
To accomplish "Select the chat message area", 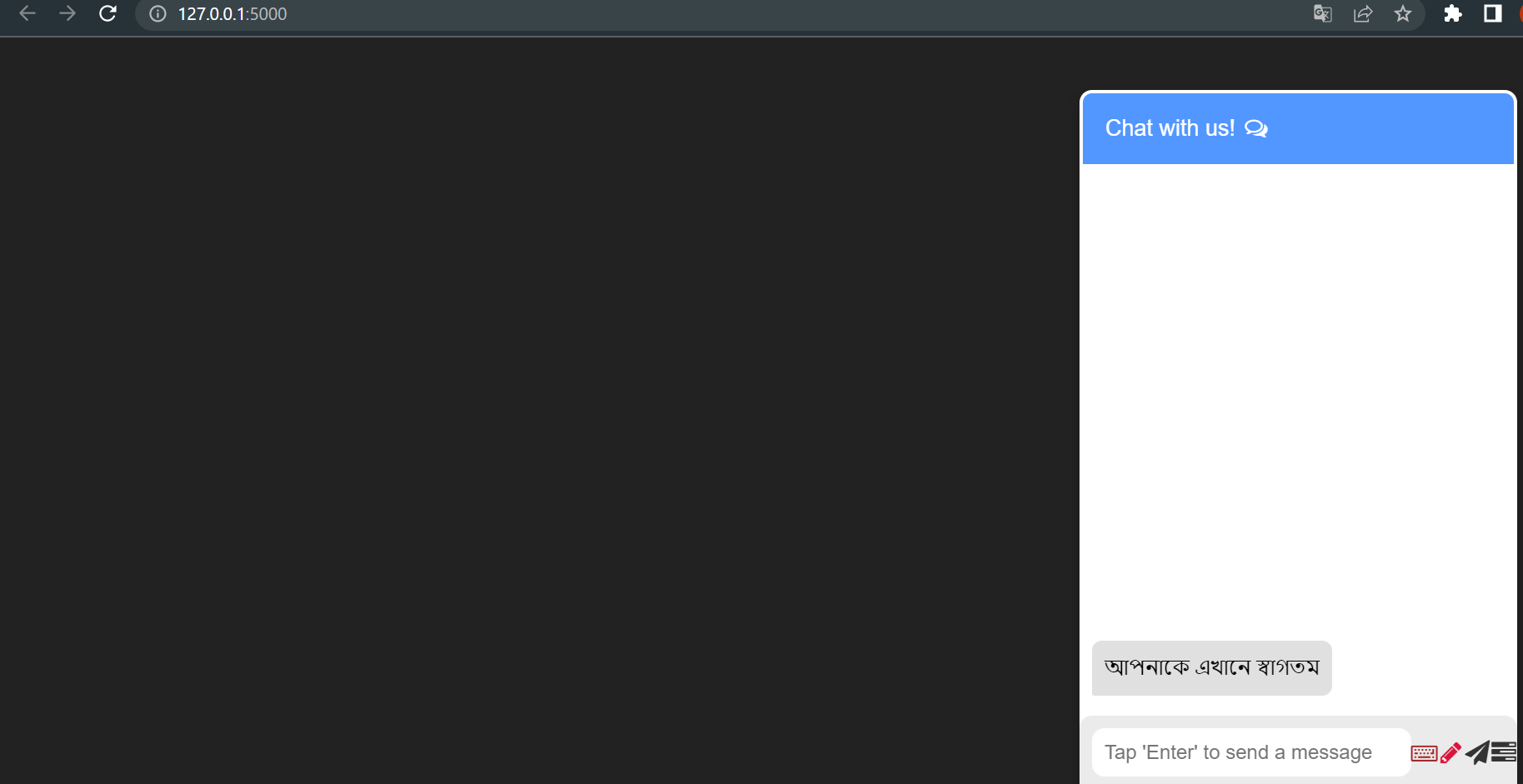I will coord(1297,417).
